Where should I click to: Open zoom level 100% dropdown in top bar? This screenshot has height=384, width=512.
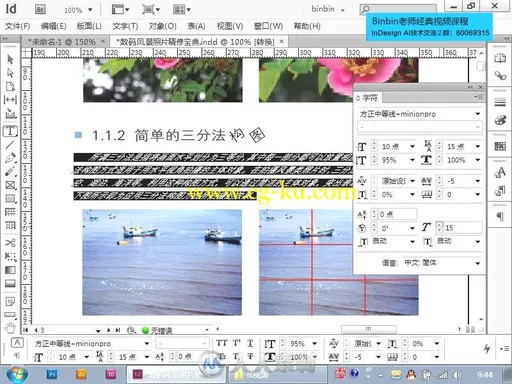point(90,10)
